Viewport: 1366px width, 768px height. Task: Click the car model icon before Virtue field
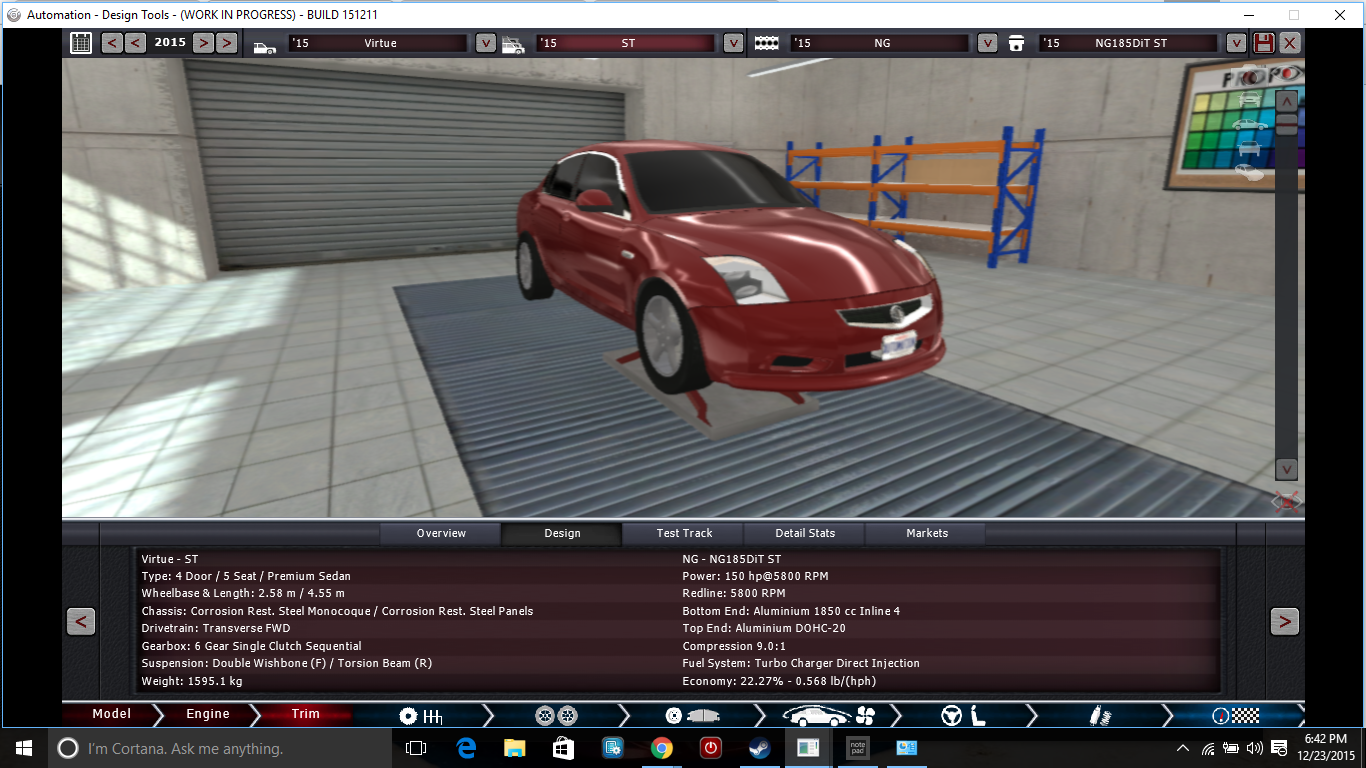[265, 46]
